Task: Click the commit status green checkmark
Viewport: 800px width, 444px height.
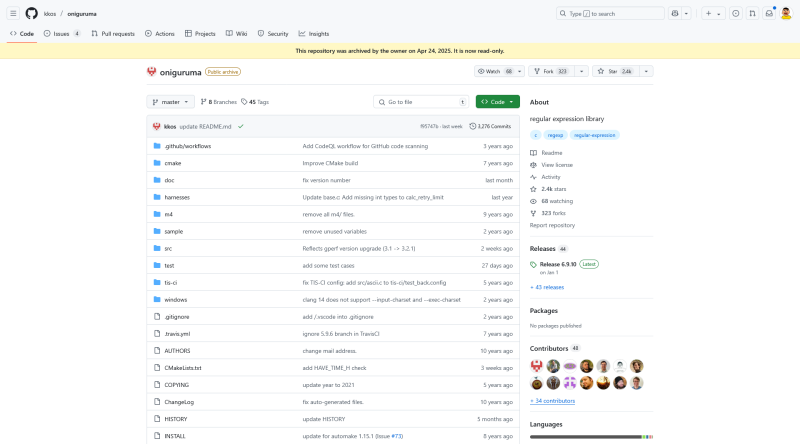Action: coord(241,127)
